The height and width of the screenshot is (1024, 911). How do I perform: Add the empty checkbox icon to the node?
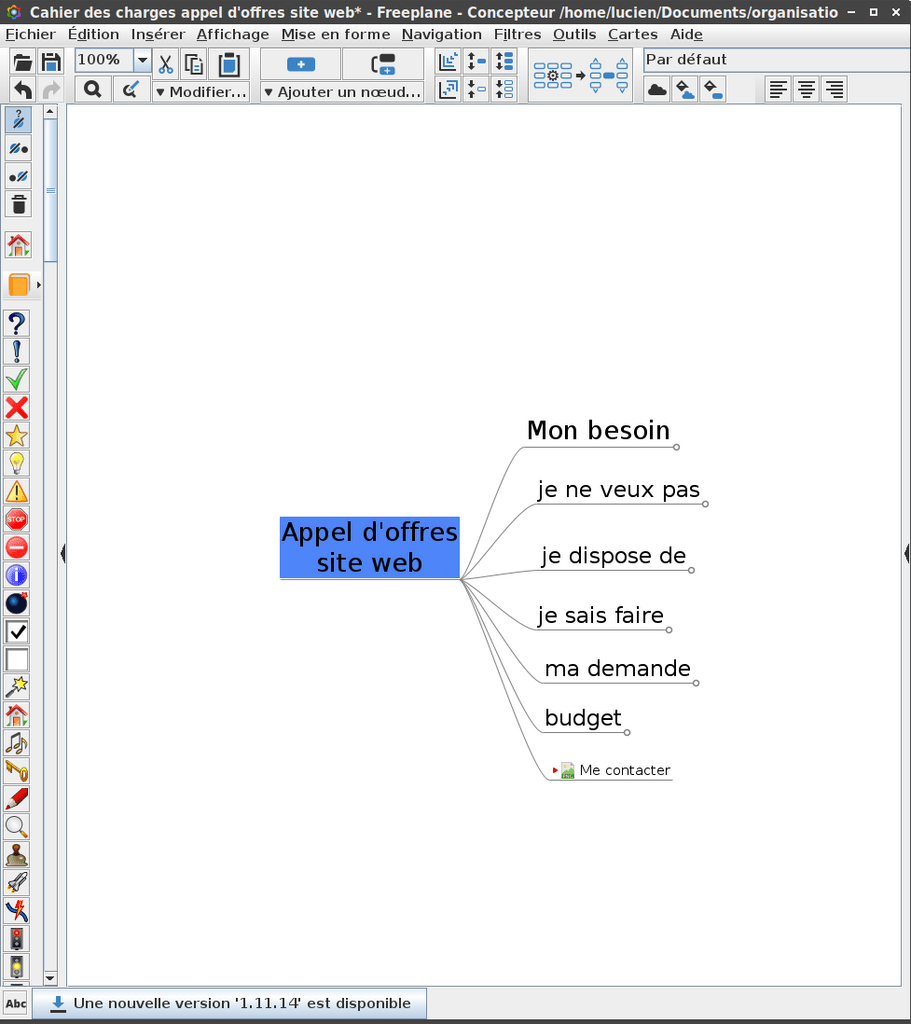17,660
